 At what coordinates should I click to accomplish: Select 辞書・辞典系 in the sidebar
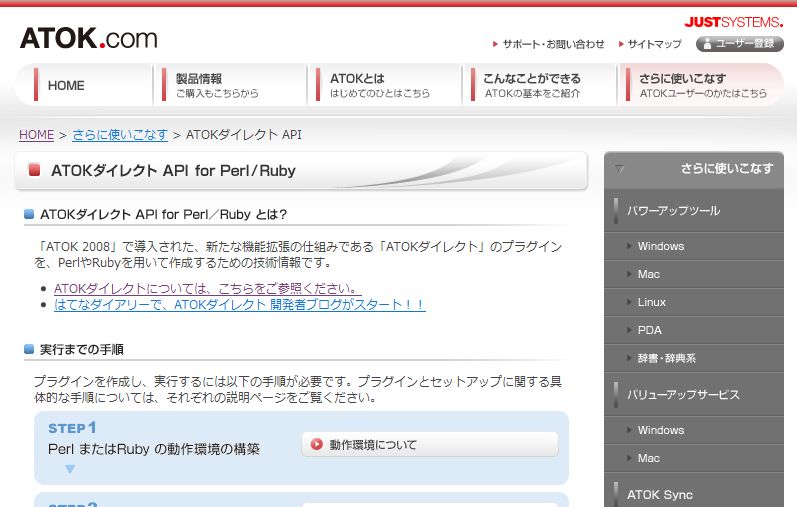694,358
